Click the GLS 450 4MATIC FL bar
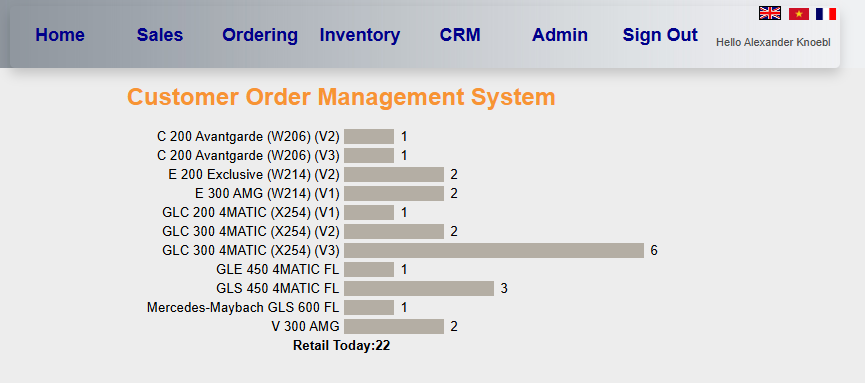The height and width of the screenshot is (383, 865). point(419,289)
